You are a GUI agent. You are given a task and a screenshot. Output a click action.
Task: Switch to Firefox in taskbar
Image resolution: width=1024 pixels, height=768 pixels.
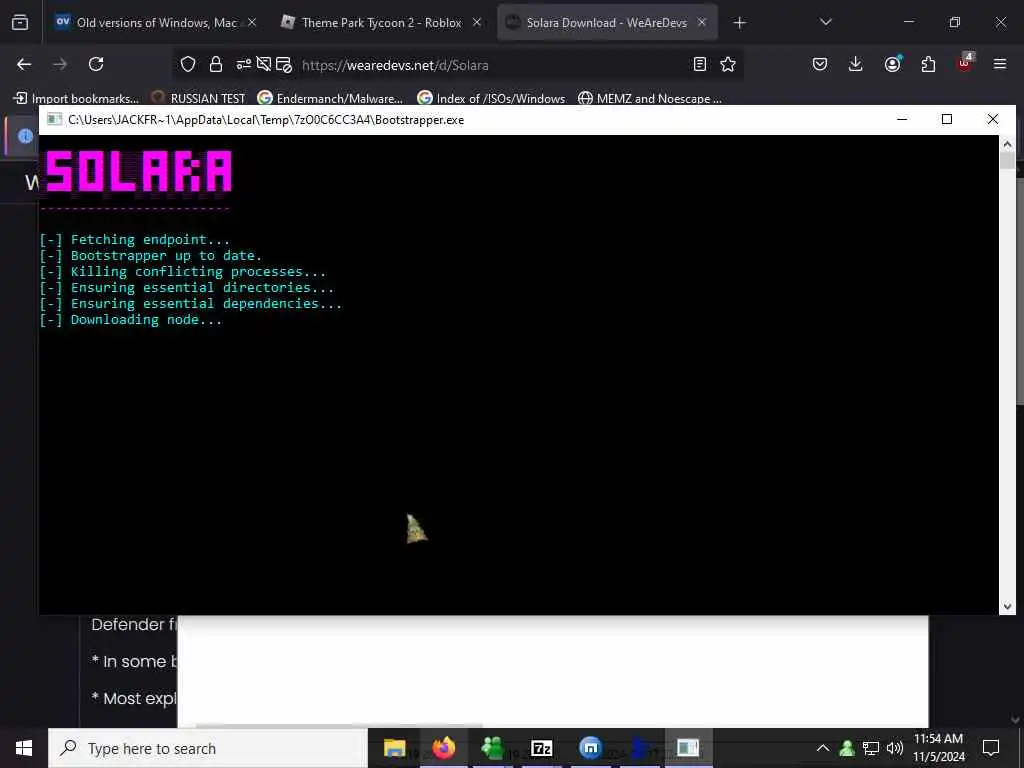coord(443,748)
